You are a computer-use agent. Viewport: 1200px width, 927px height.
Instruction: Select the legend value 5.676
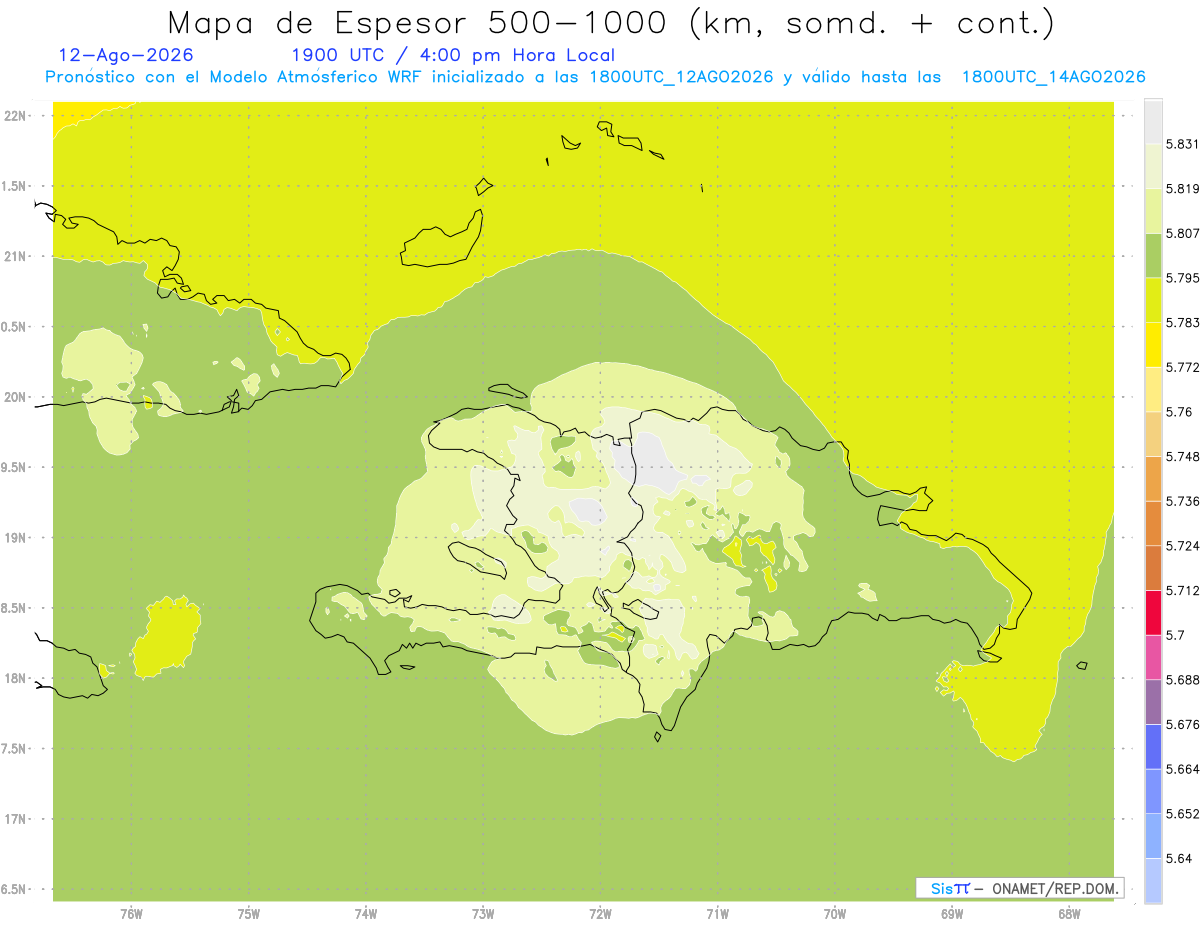(x=1182, y=725)
